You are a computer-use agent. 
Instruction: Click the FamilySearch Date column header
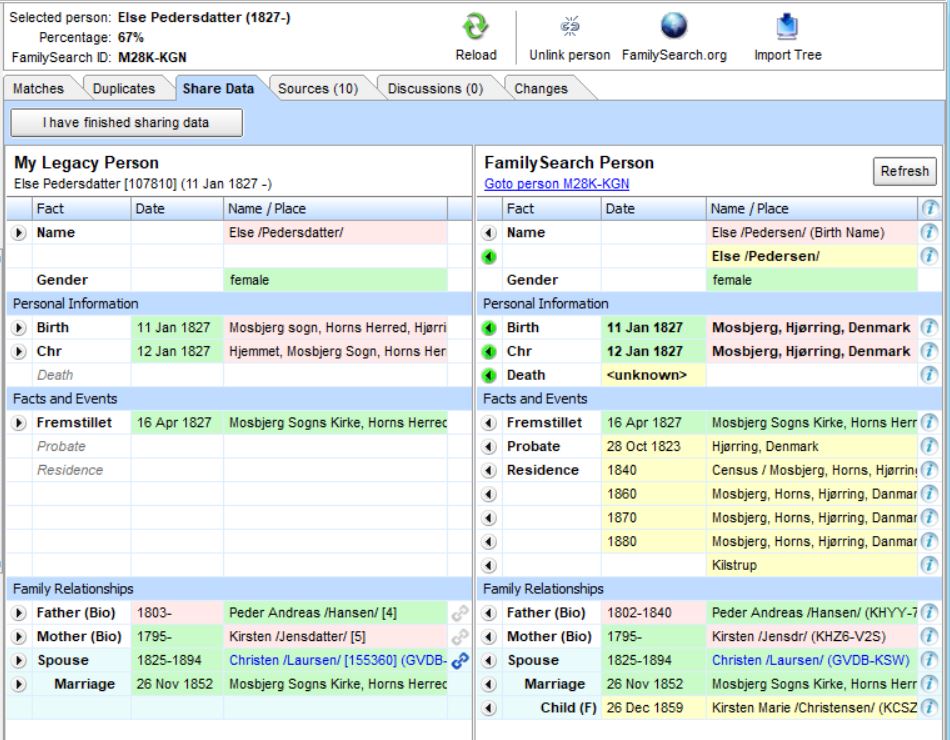pyautogui.click(x=653, y=209)
